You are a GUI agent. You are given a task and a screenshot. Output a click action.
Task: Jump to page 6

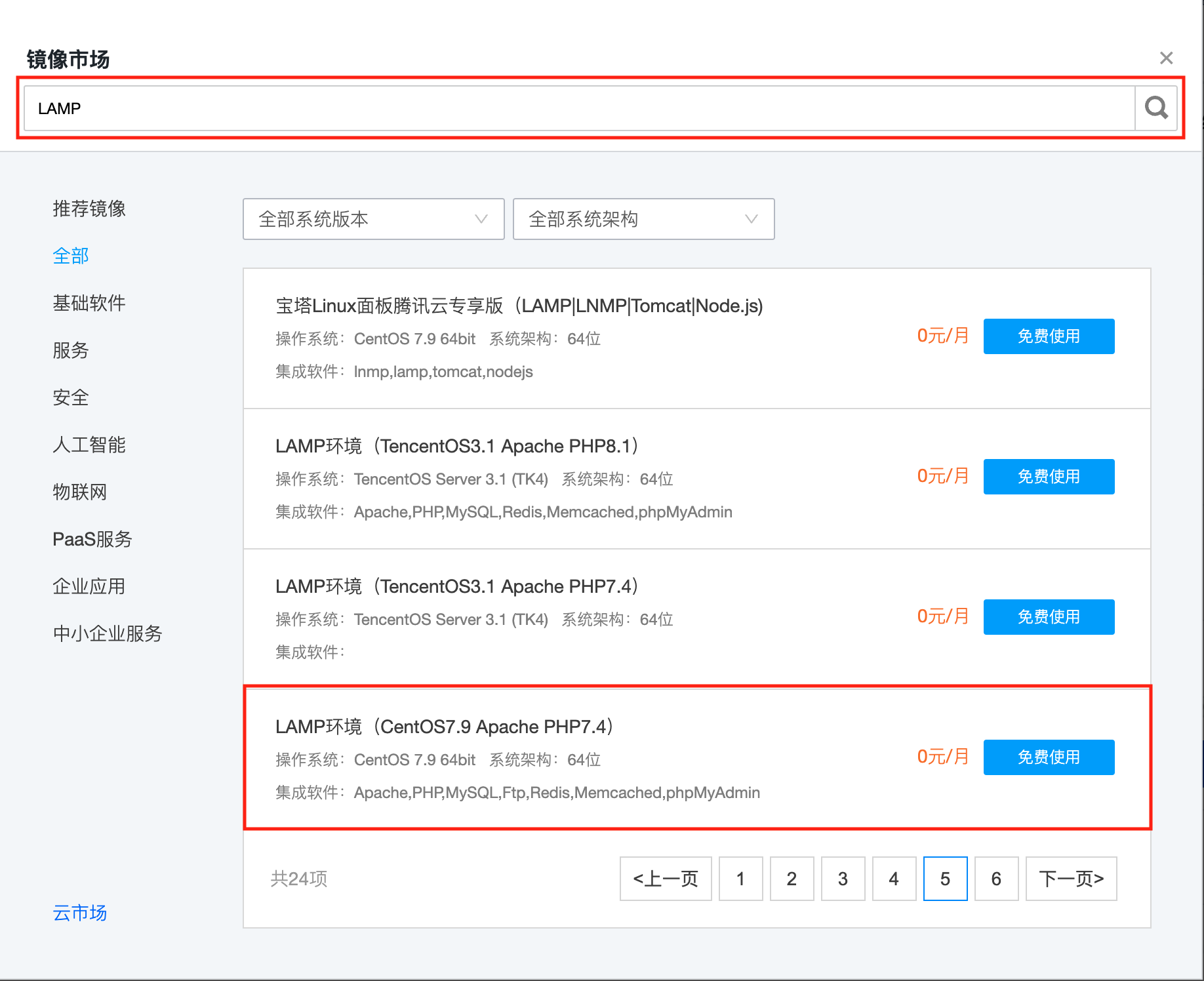(997, 879)
